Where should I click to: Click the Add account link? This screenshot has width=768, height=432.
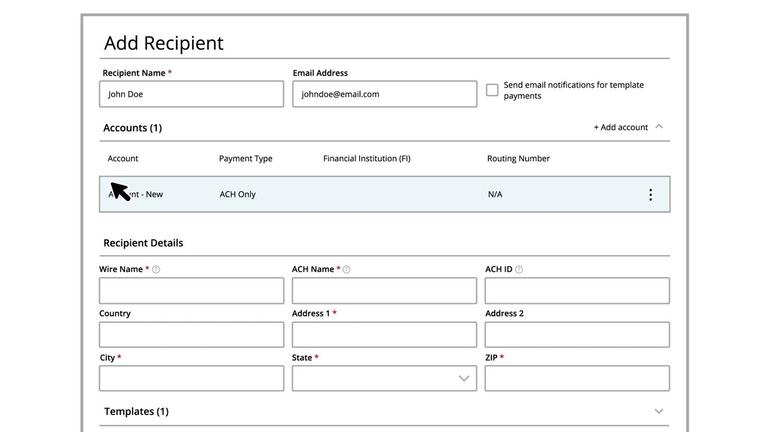point(621,127)
